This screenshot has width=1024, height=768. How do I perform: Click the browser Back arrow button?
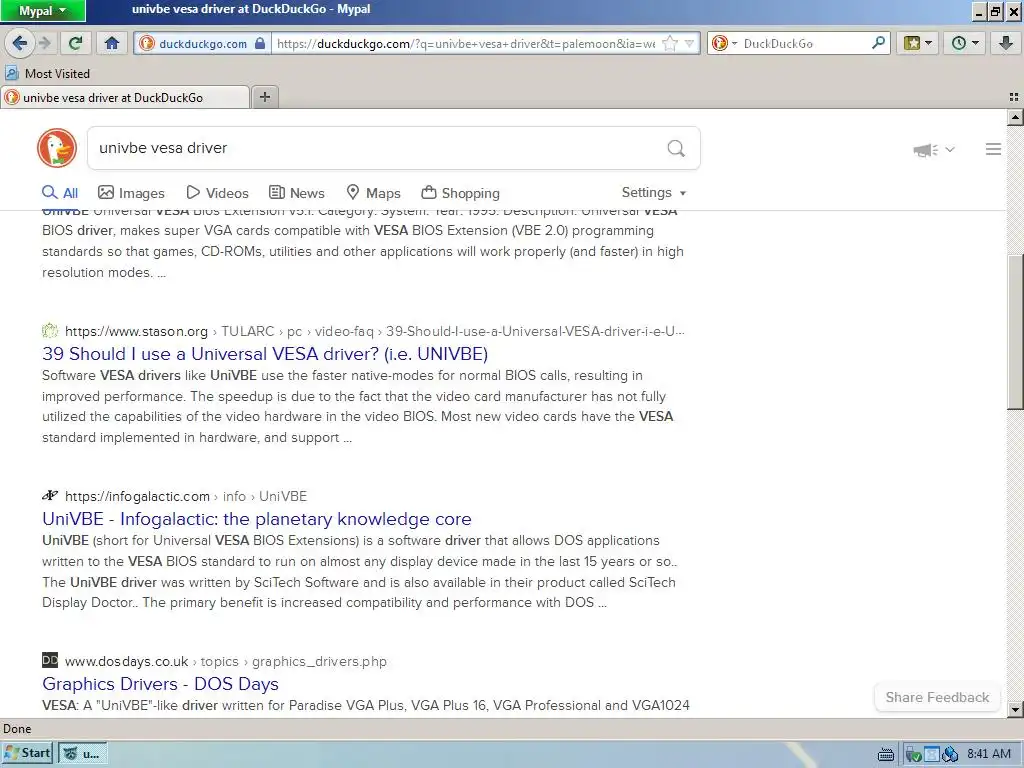20,43
